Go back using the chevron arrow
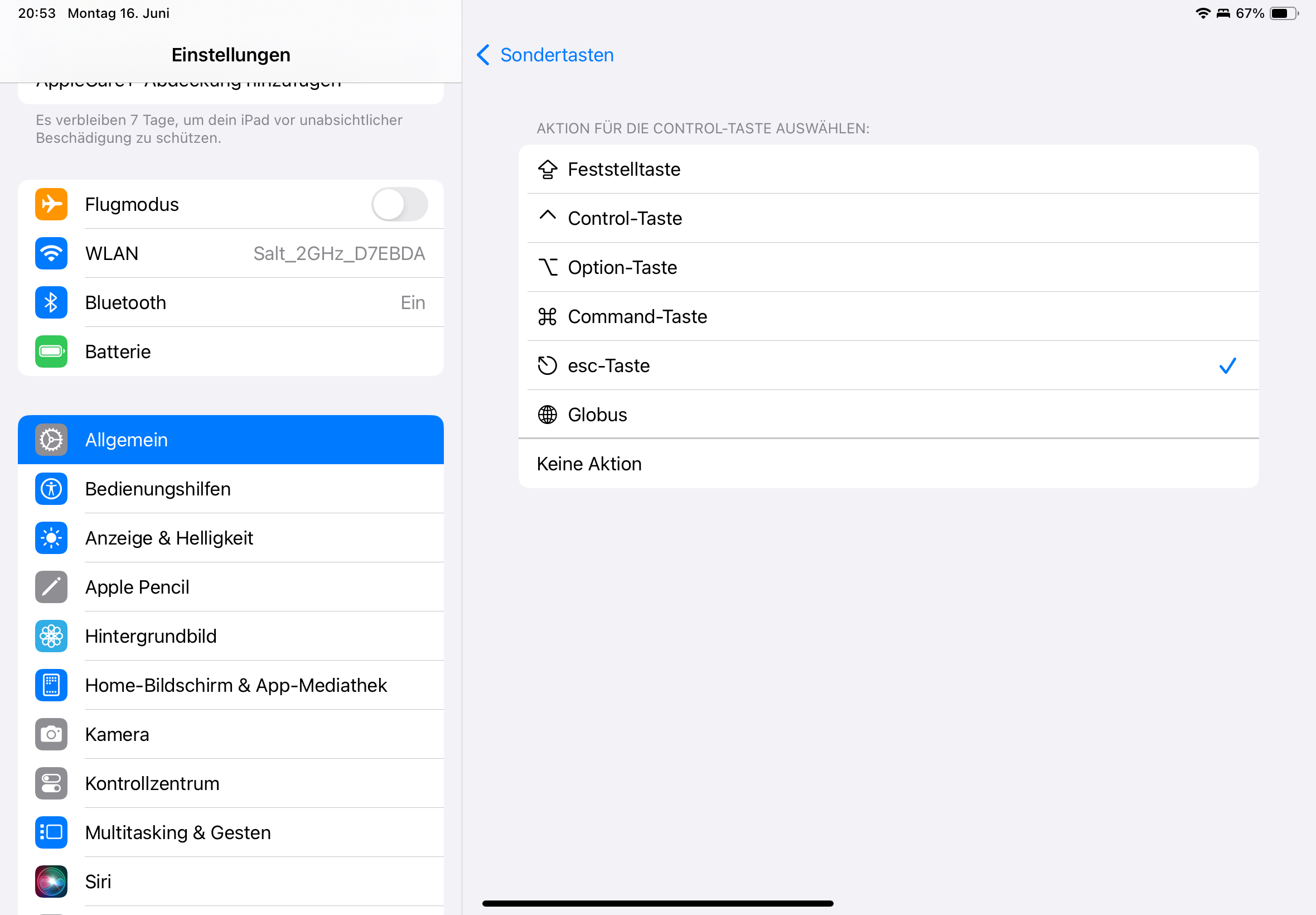Screen dimensions: 1316x915 click(x=483, y=55)
